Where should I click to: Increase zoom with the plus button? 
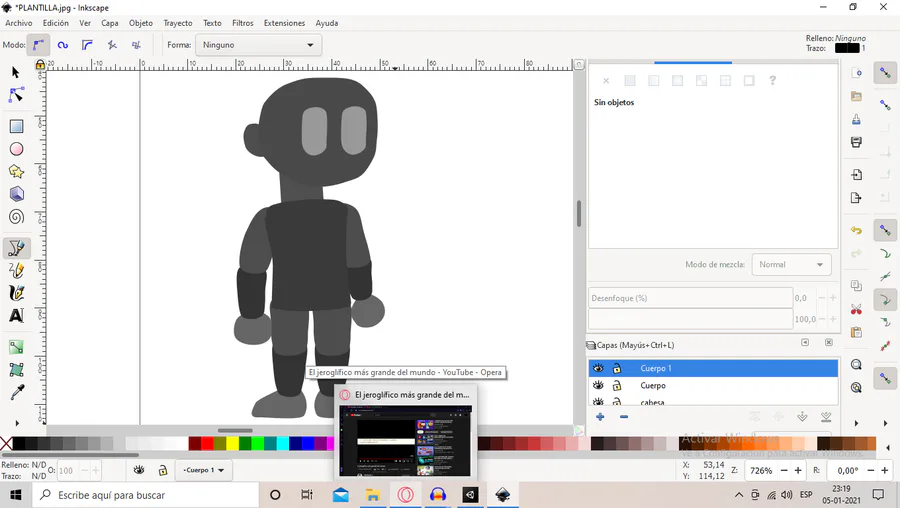pos(798,470)
